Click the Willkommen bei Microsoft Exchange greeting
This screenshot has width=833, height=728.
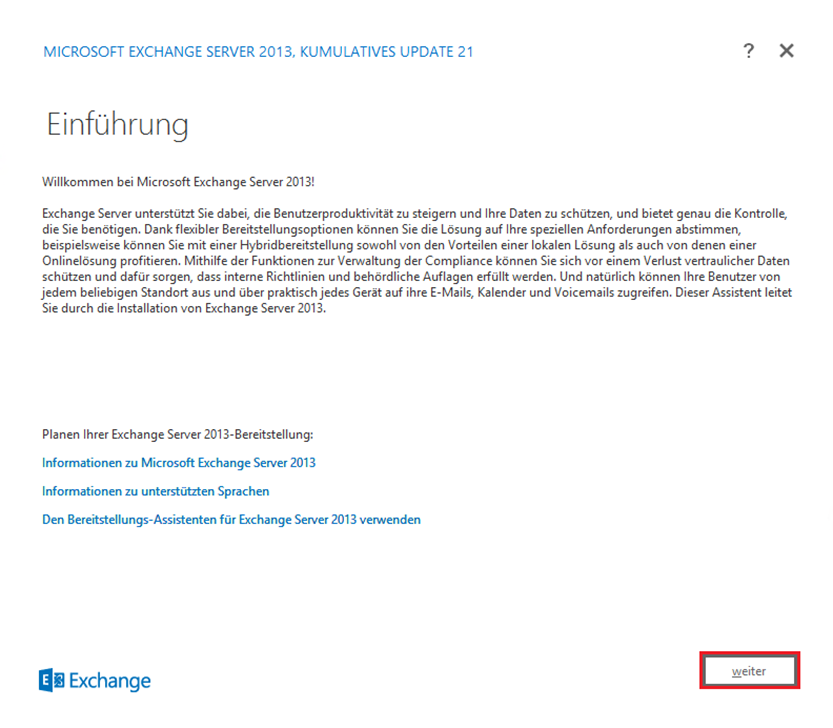click(x=178, y=183)
